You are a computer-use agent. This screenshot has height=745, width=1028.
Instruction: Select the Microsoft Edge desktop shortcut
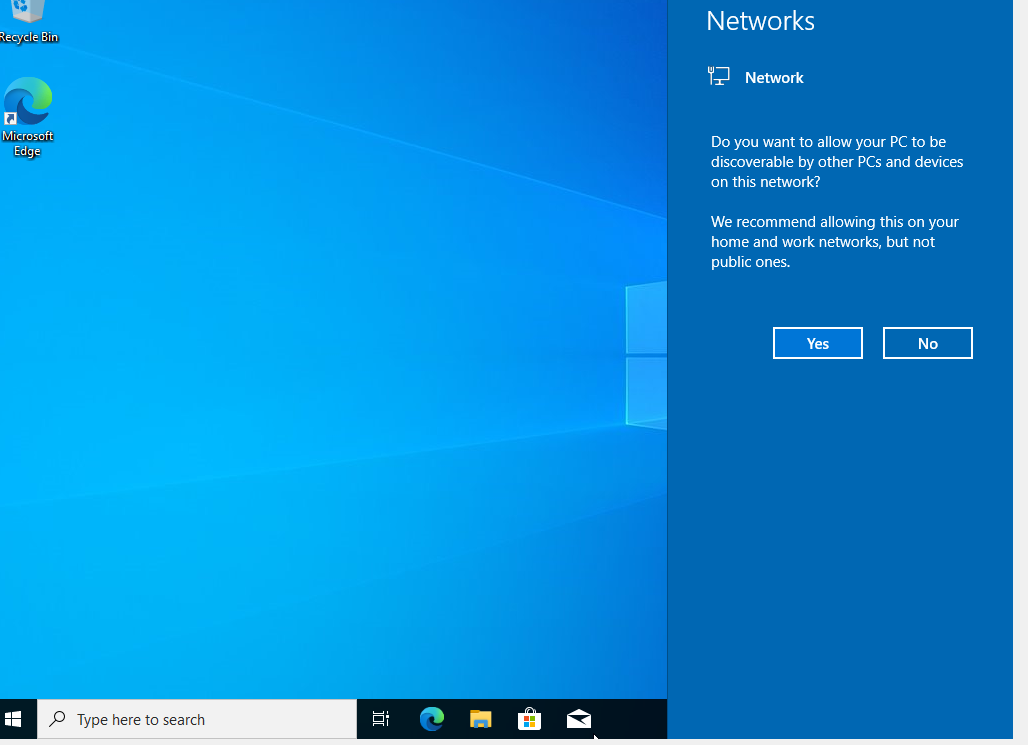pos(28,117)
